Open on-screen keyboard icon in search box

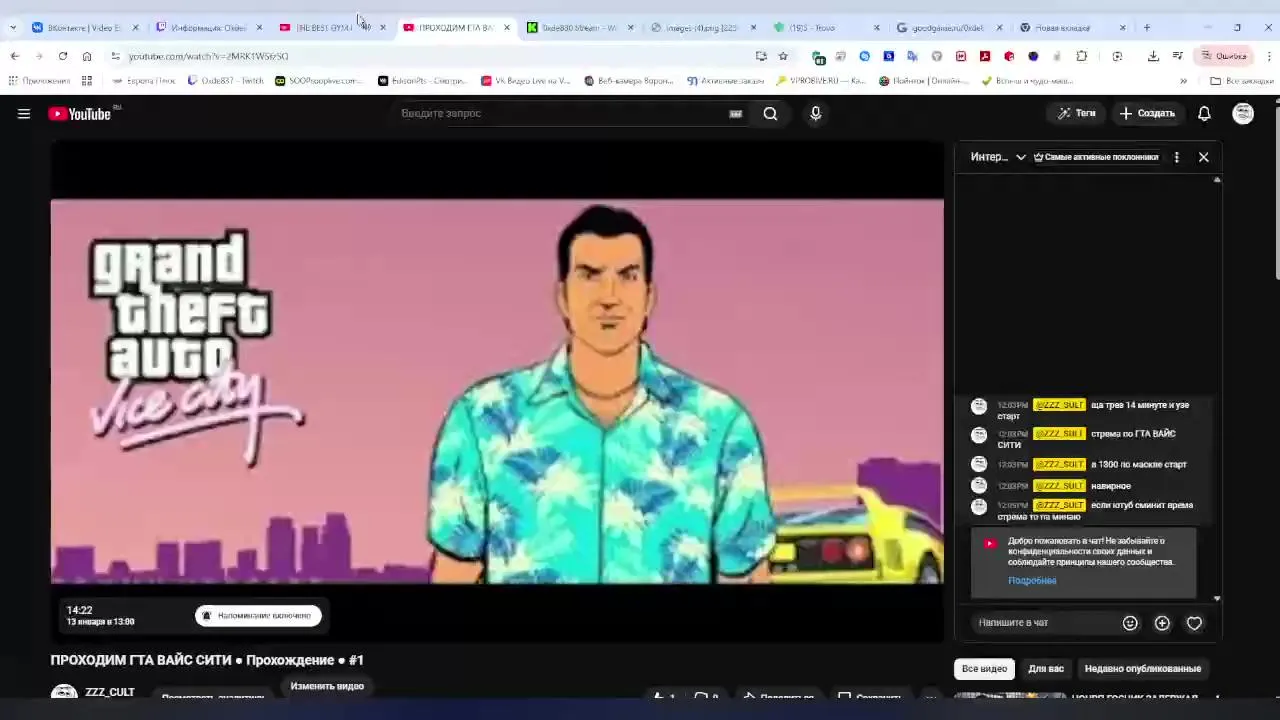[736, 114]
